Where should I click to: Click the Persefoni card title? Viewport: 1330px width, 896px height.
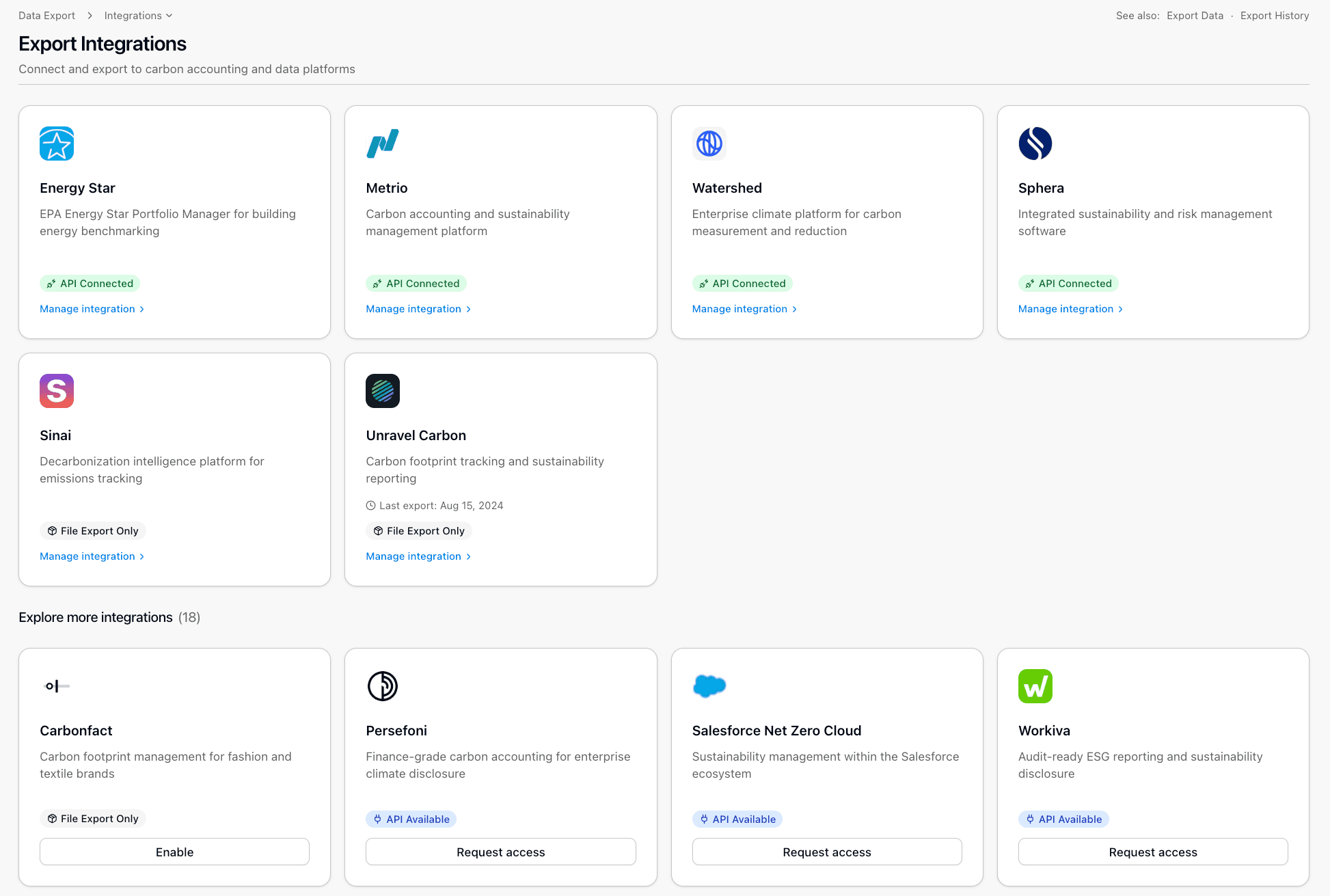click(x=396, y=731)
